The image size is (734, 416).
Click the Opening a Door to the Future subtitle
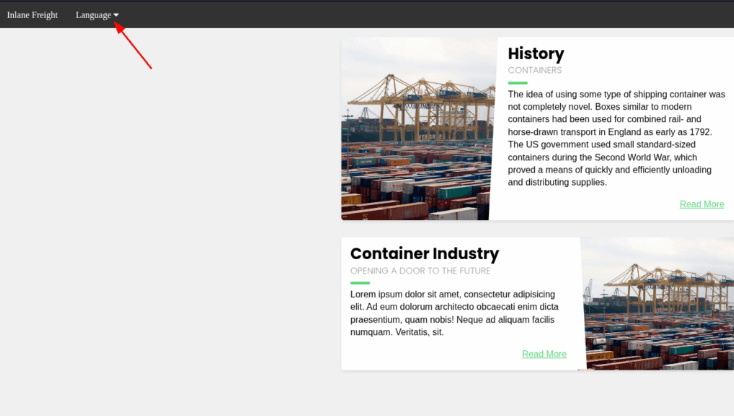420,271
